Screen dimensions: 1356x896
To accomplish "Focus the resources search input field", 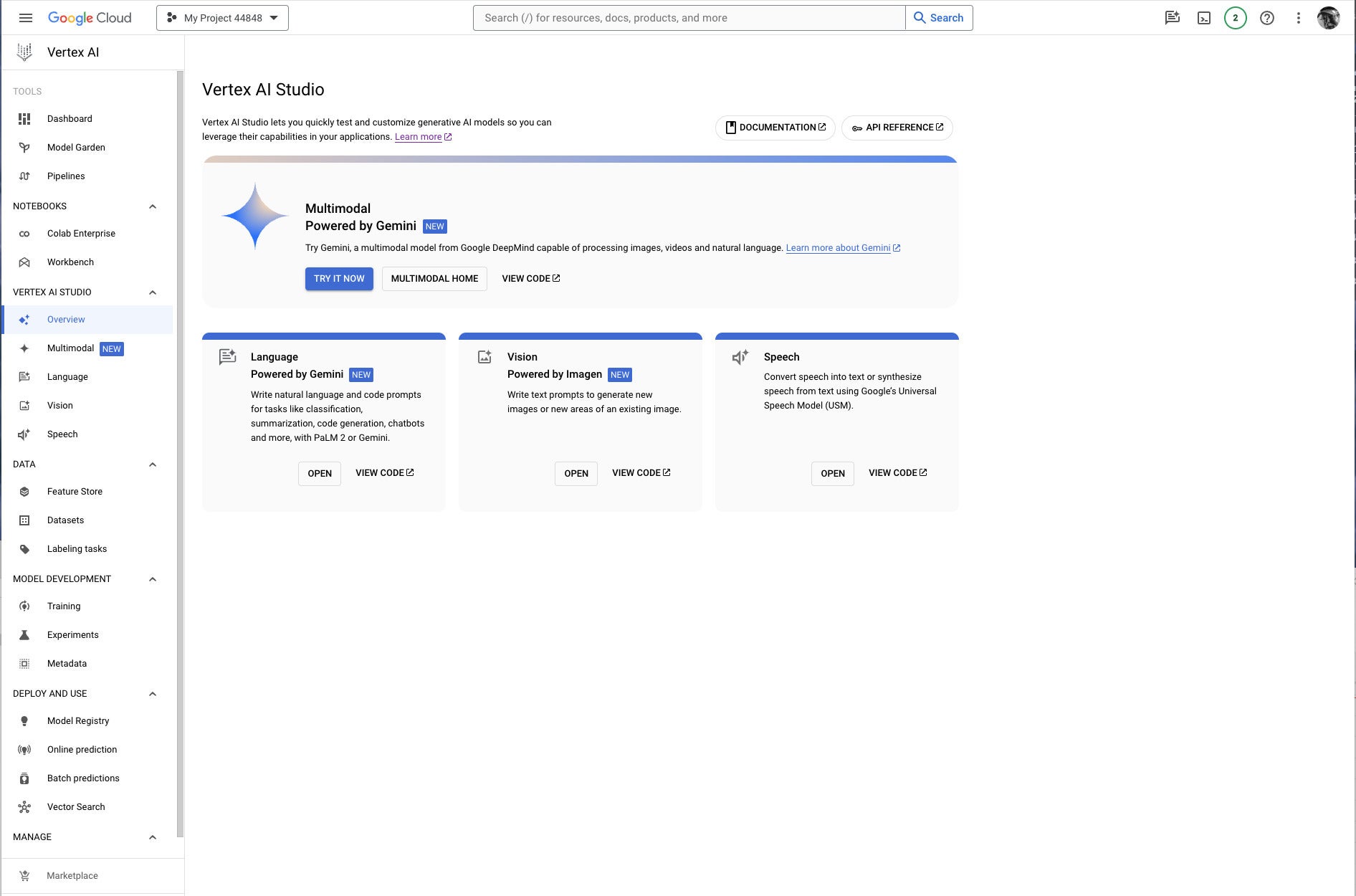I will (x=689, y=18).
